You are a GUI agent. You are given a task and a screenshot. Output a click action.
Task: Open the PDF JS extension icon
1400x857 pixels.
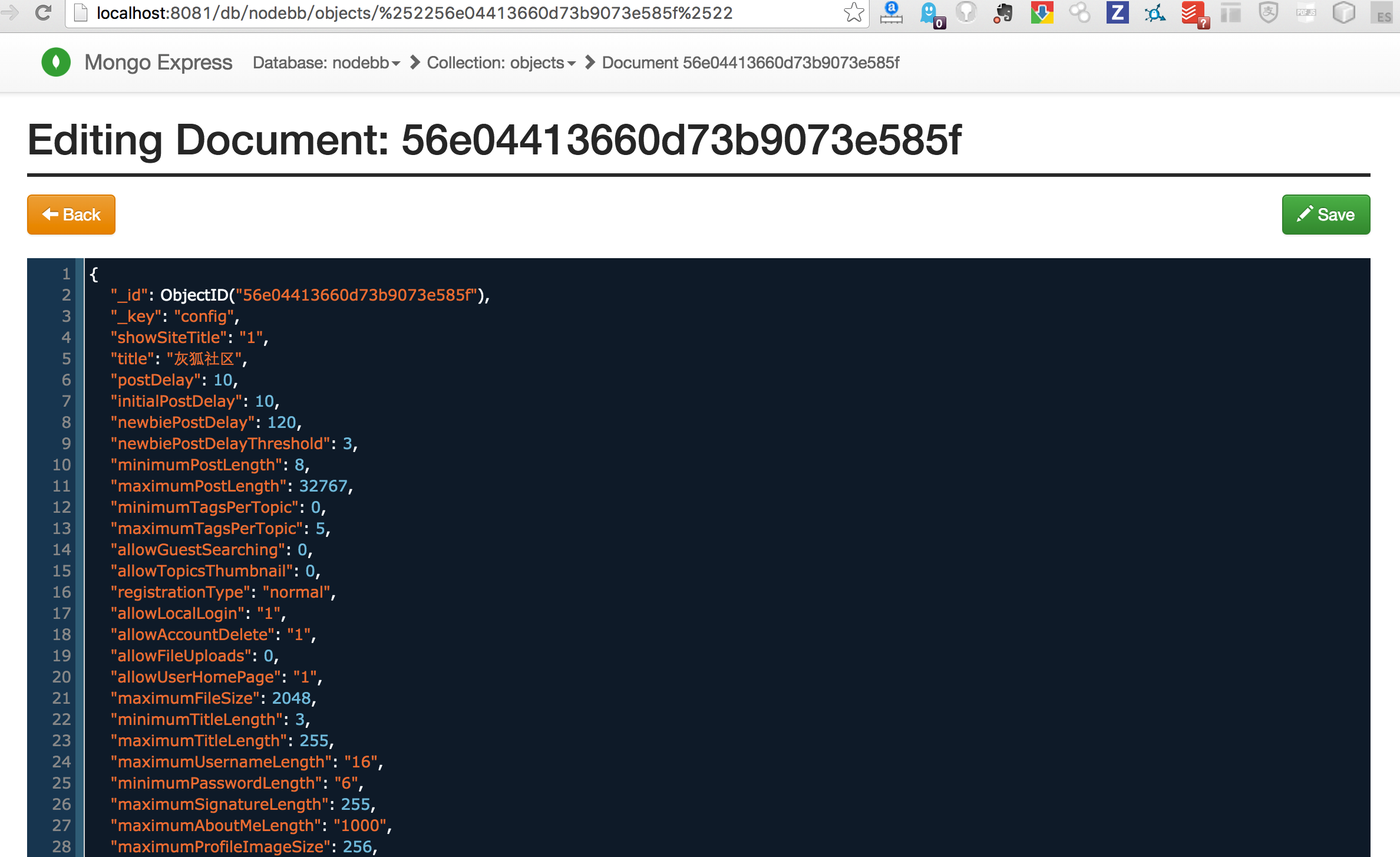click(x=1306, y=13)
